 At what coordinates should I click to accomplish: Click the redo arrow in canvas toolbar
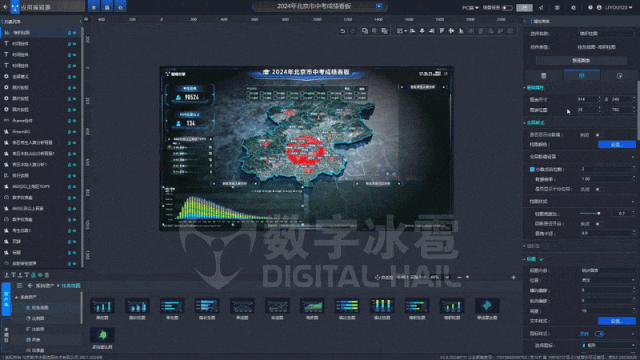353,31
